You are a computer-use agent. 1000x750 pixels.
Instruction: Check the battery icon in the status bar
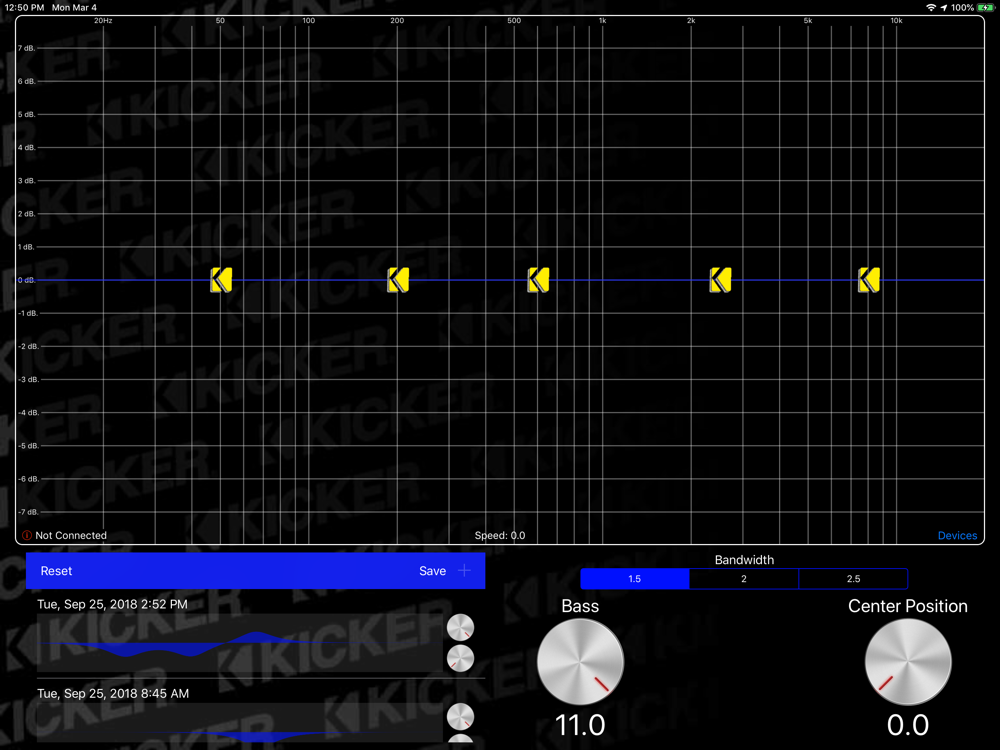coord(985,8)
